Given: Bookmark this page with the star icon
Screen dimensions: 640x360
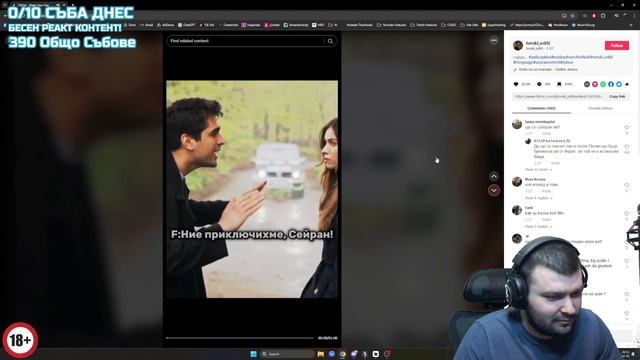Looking at the screenshot, I should click(573, 16).
